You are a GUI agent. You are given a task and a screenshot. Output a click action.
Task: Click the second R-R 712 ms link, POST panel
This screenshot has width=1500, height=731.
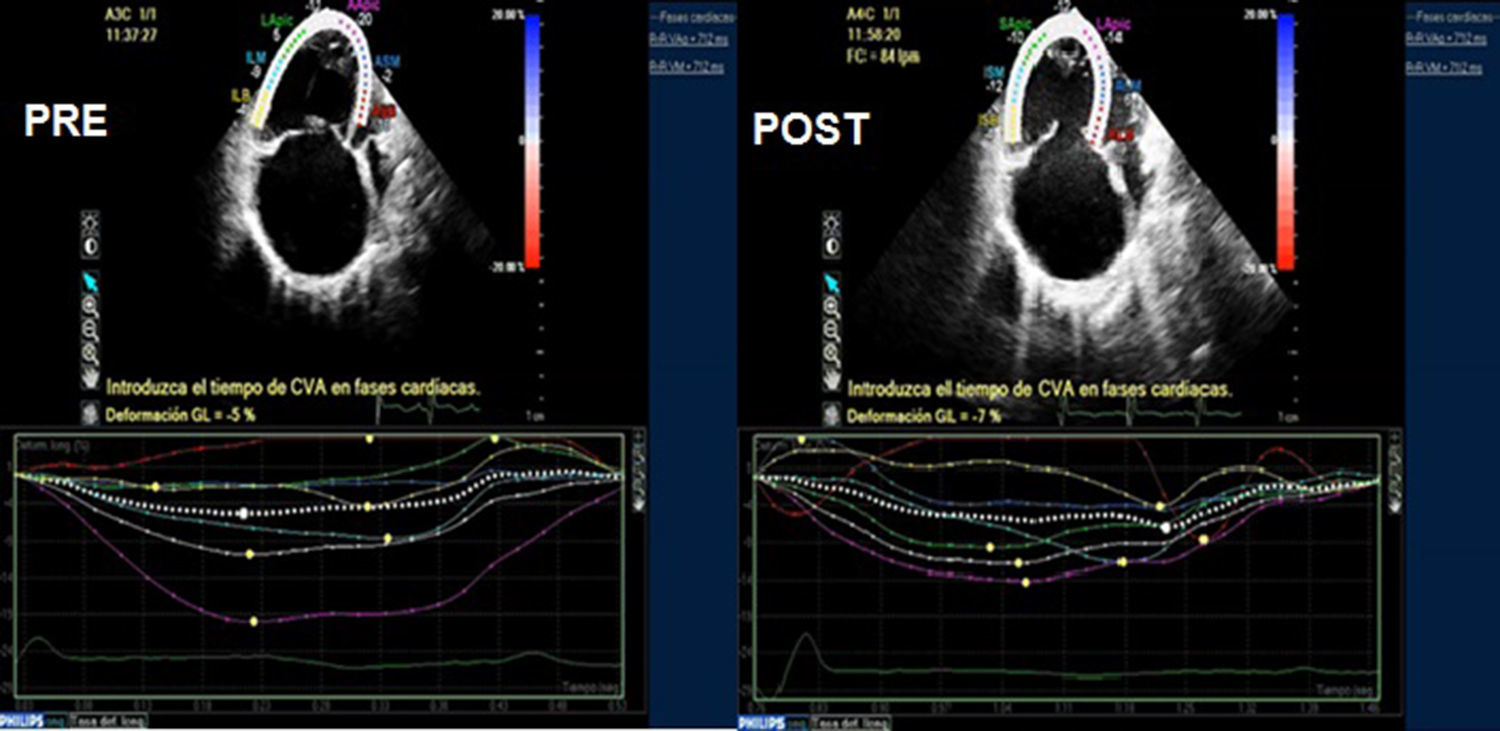click(x=1442, y=67)
